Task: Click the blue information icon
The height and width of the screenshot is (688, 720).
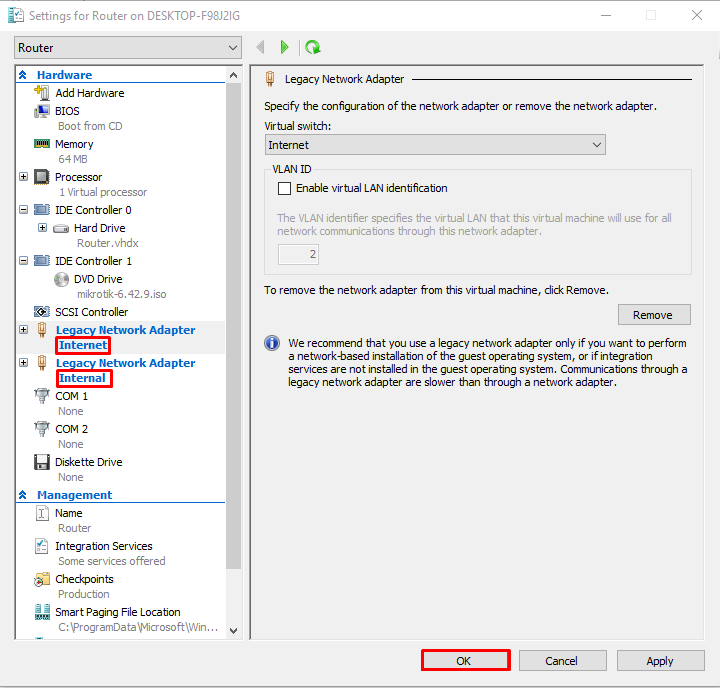Action: (272, 343)
